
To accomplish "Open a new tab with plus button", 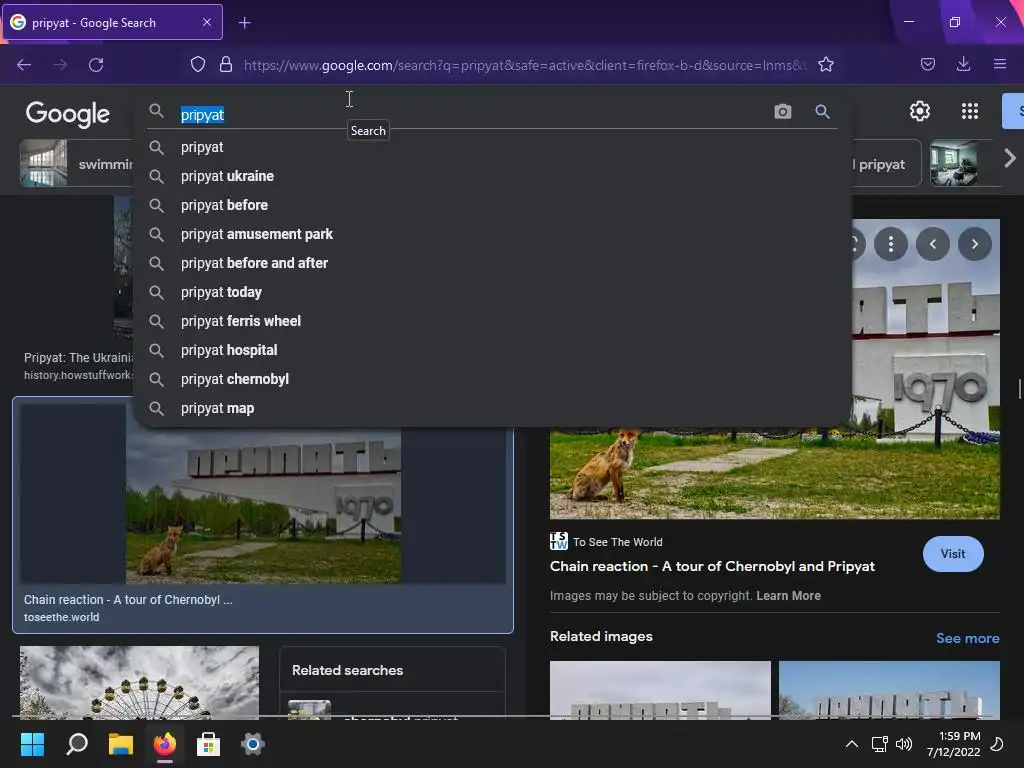I will [x=244, y=23].
